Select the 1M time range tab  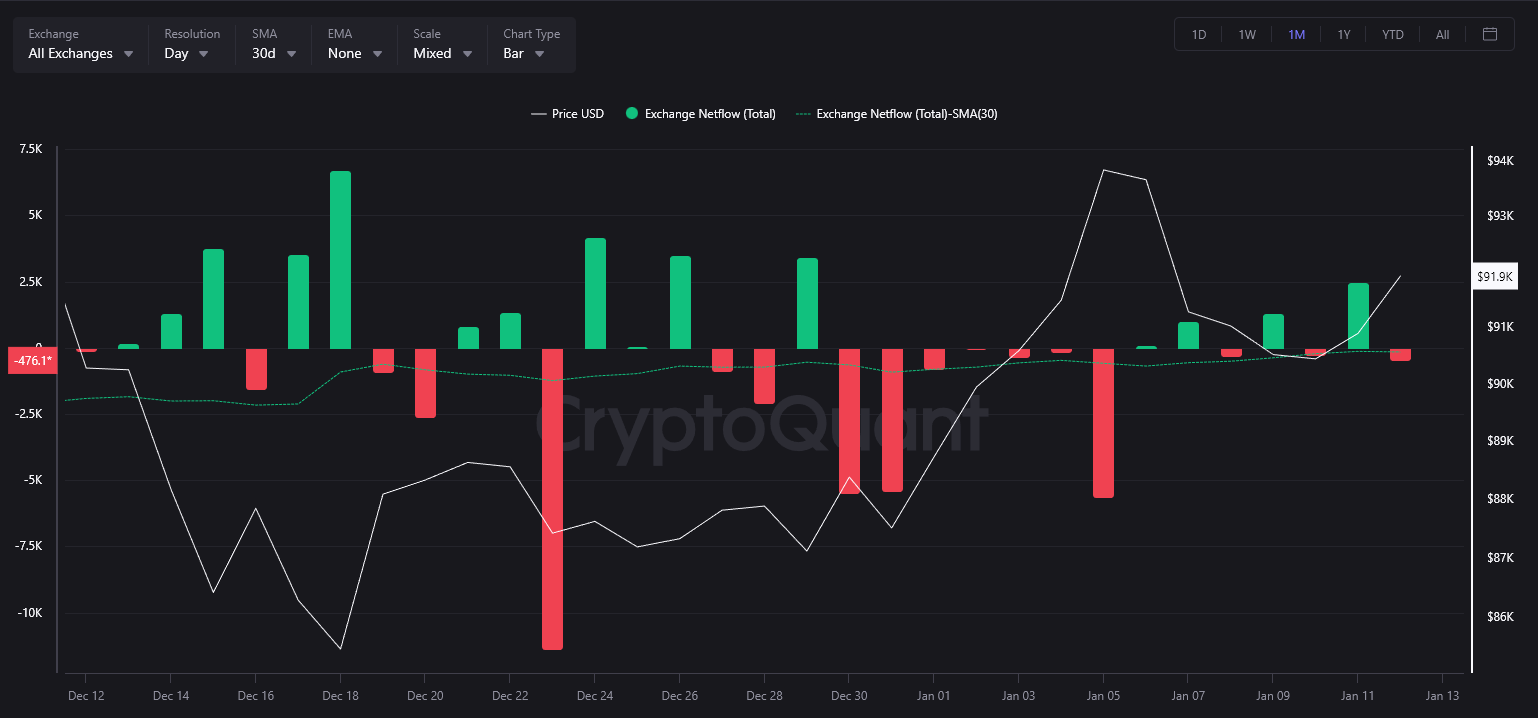point(1296,34)
